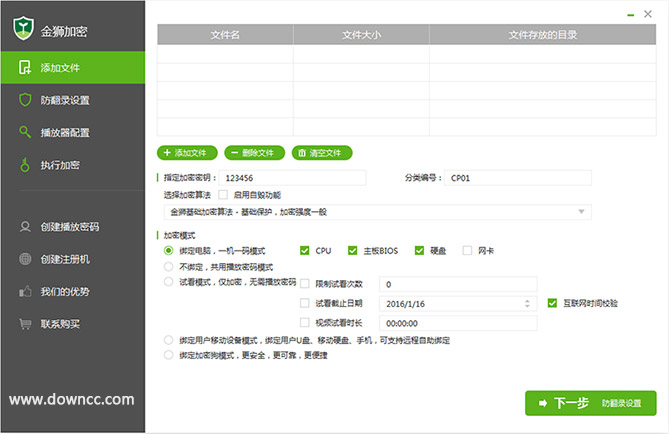Screen dimensions: 669x434
Task: Click the 联系购买 shopping cart icon
Action: pyautogui.click(x=25, y=324)
